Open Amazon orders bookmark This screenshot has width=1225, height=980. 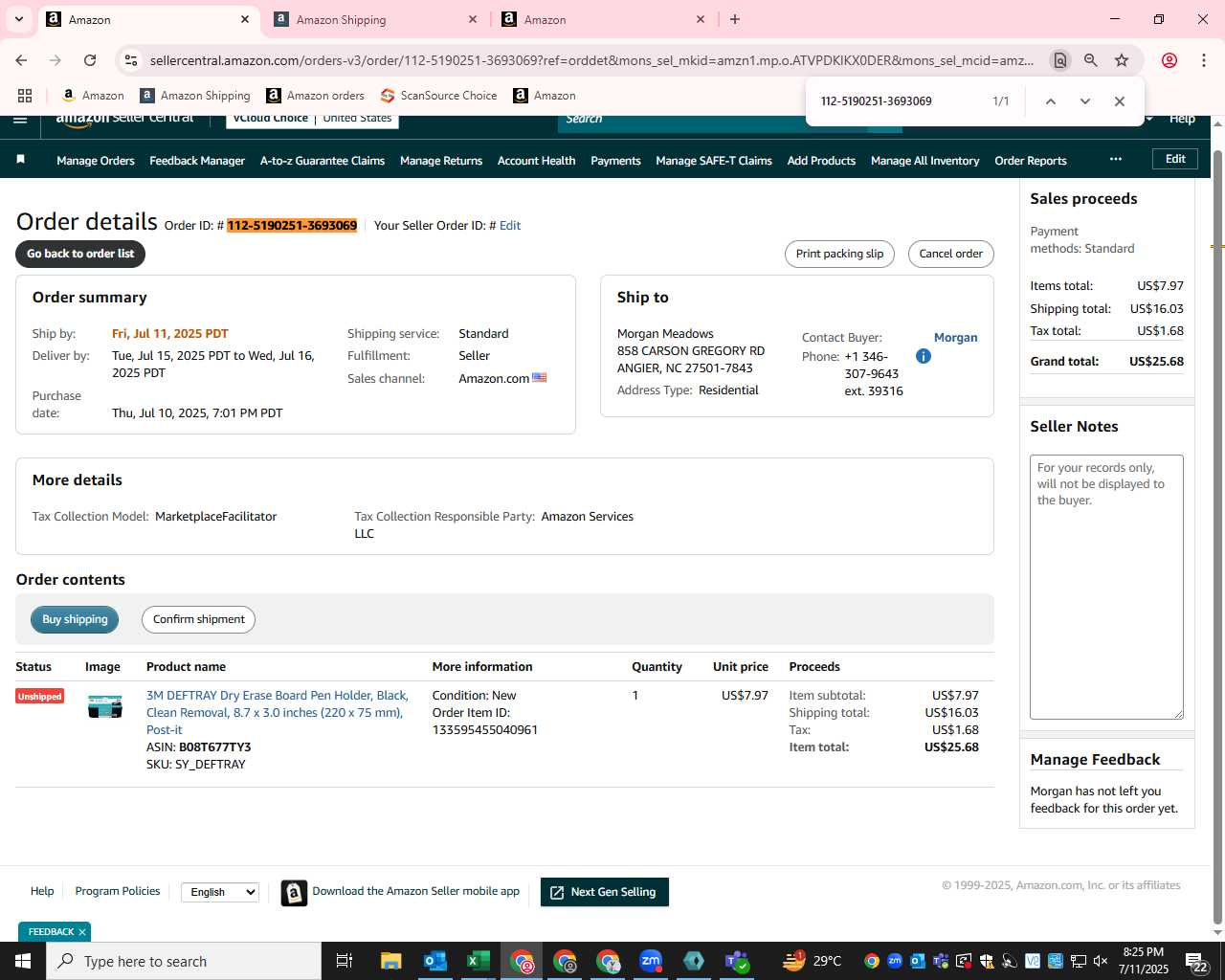(x=315, y=96)
